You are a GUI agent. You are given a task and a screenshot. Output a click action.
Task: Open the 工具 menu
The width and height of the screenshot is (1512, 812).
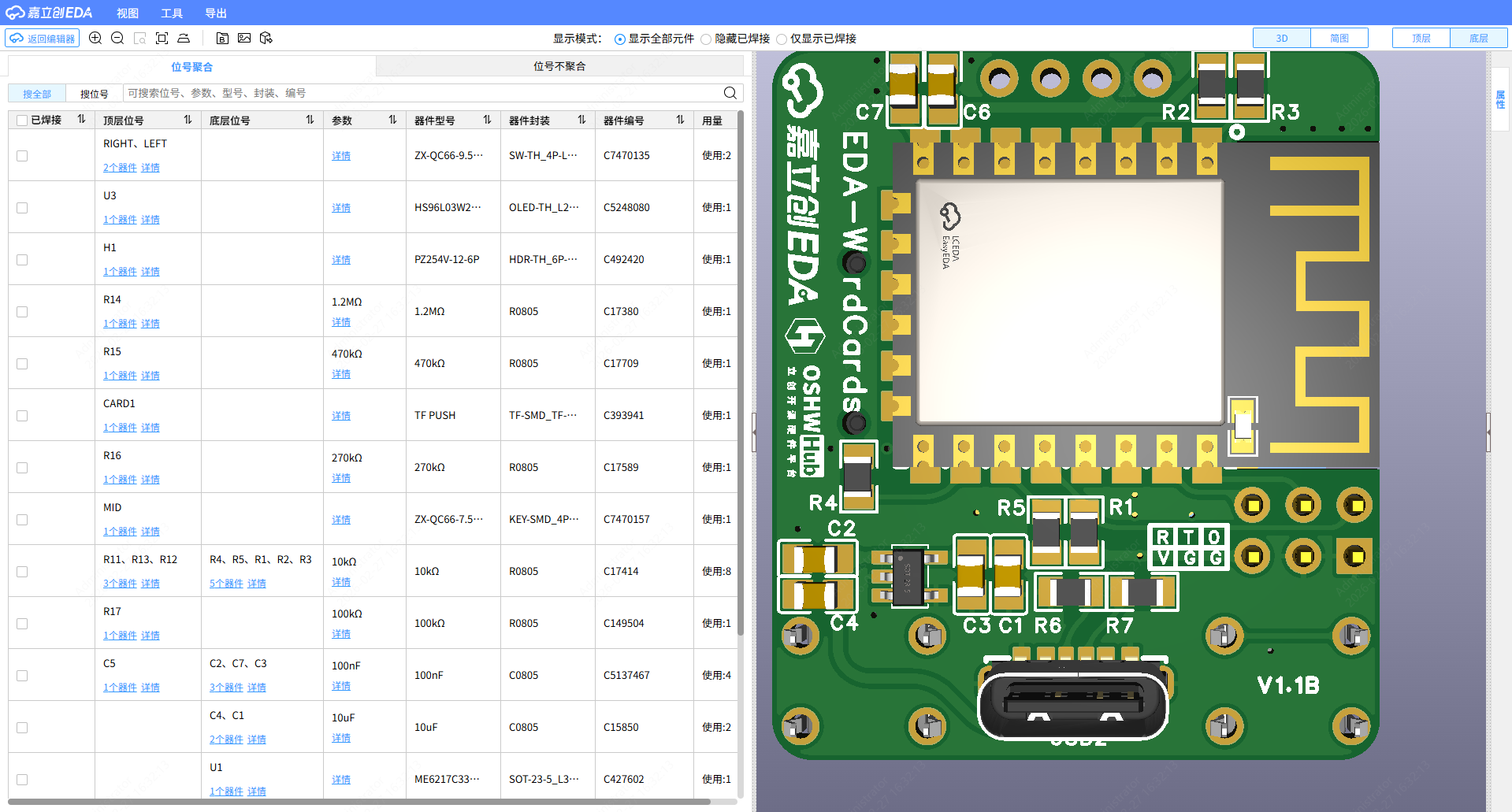[171, 13]
